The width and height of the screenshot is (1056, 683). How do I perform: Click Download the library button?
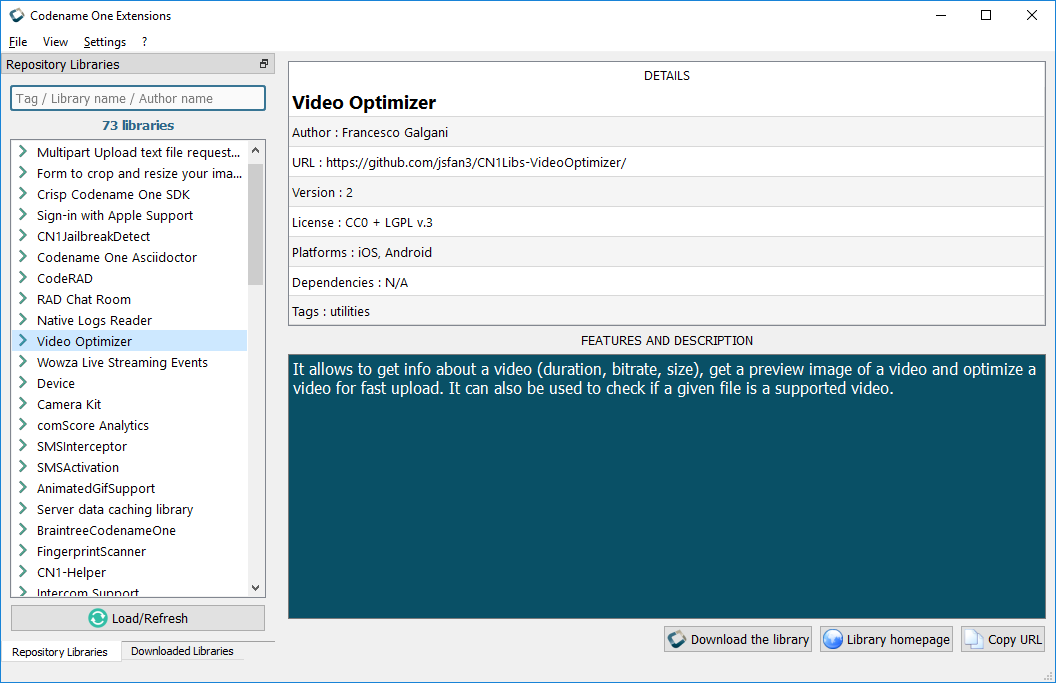[737, 639]
